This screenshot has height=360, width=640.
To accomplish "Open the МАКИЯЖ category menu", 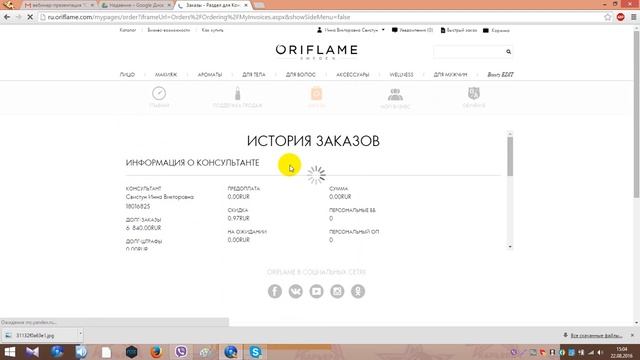I will pyautogui.click(x=166, y=75).
